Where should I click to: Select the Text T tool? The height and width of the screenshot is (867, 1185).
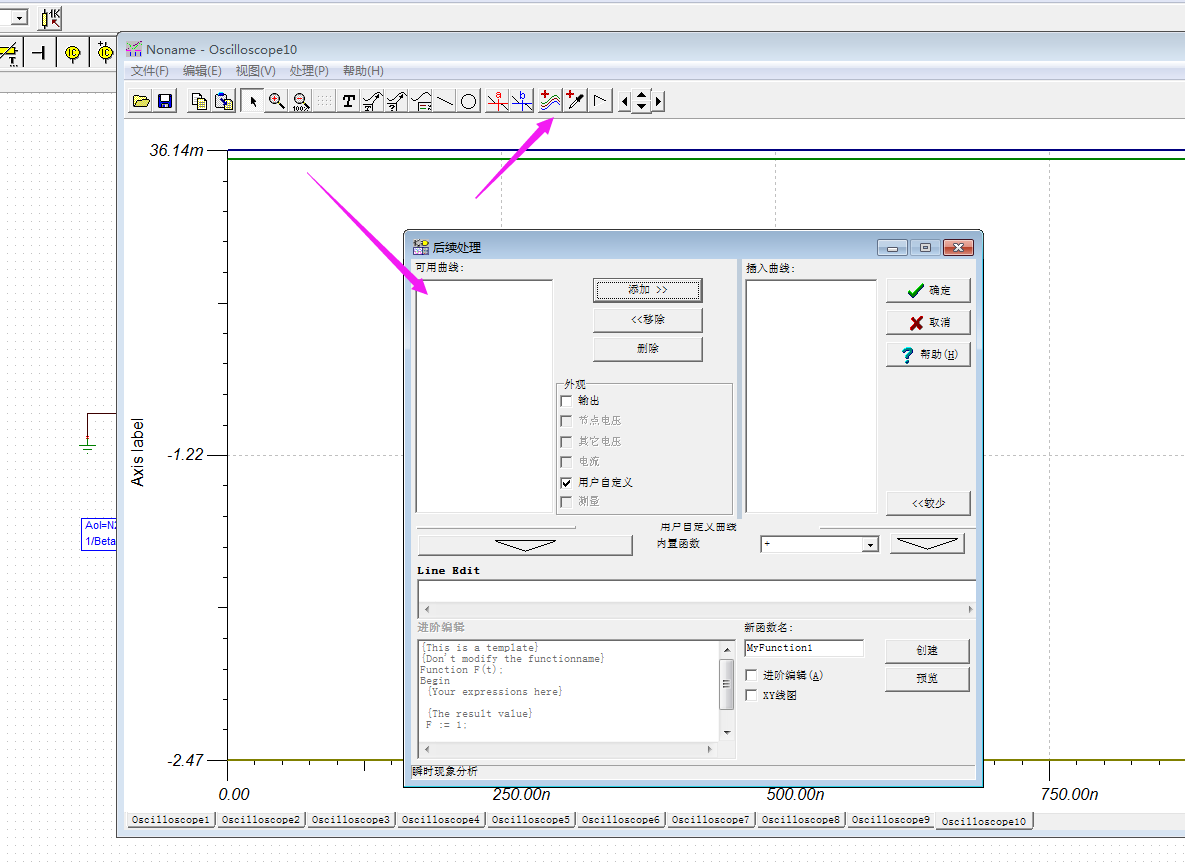[x=348, y=101]
